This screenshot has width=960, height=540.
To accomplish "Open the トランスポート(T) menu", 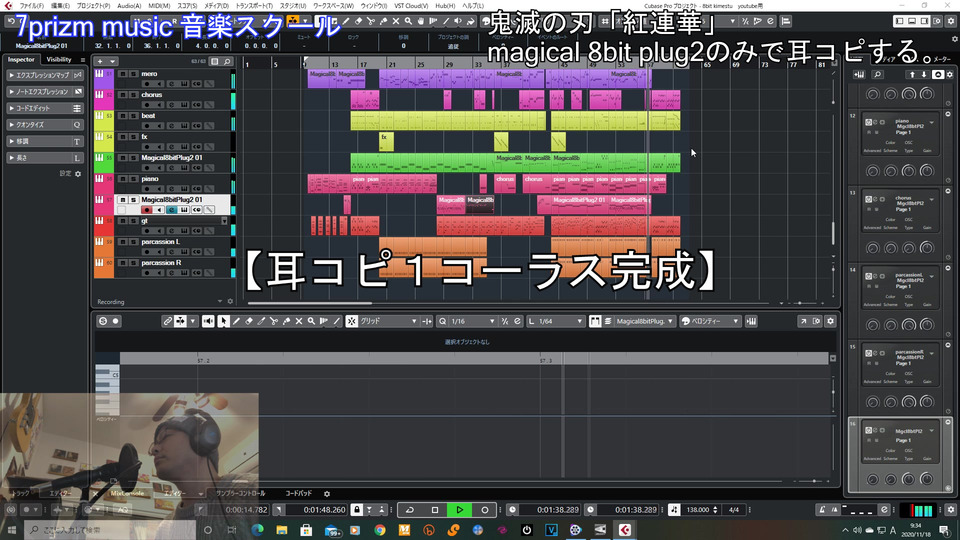I will click(x=254, y=6).
